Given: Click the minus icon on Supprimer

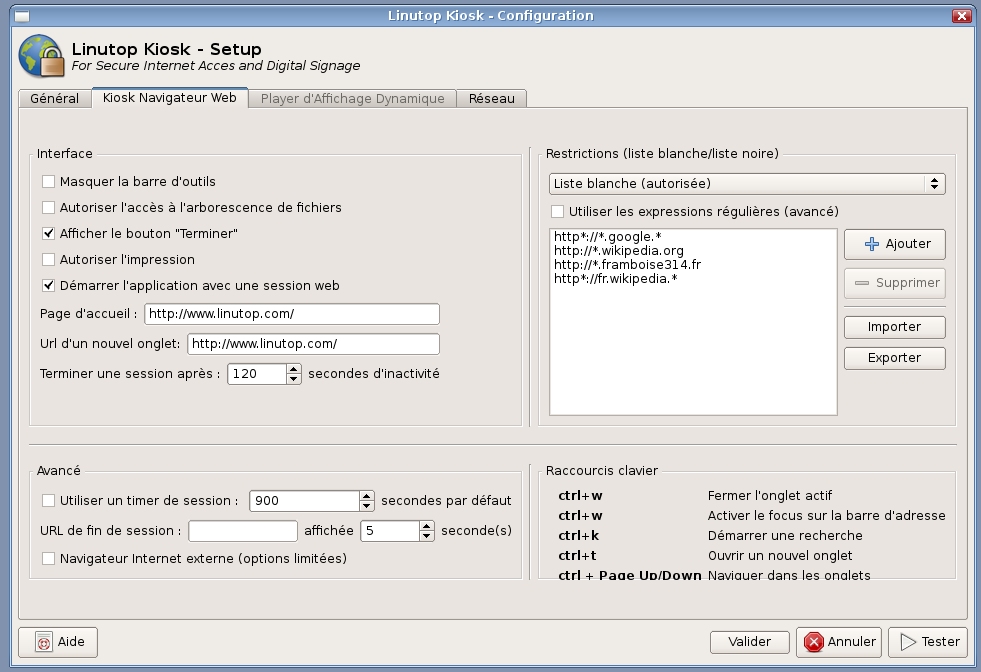Looking at the screenshot, I should [x=862, y=283].
